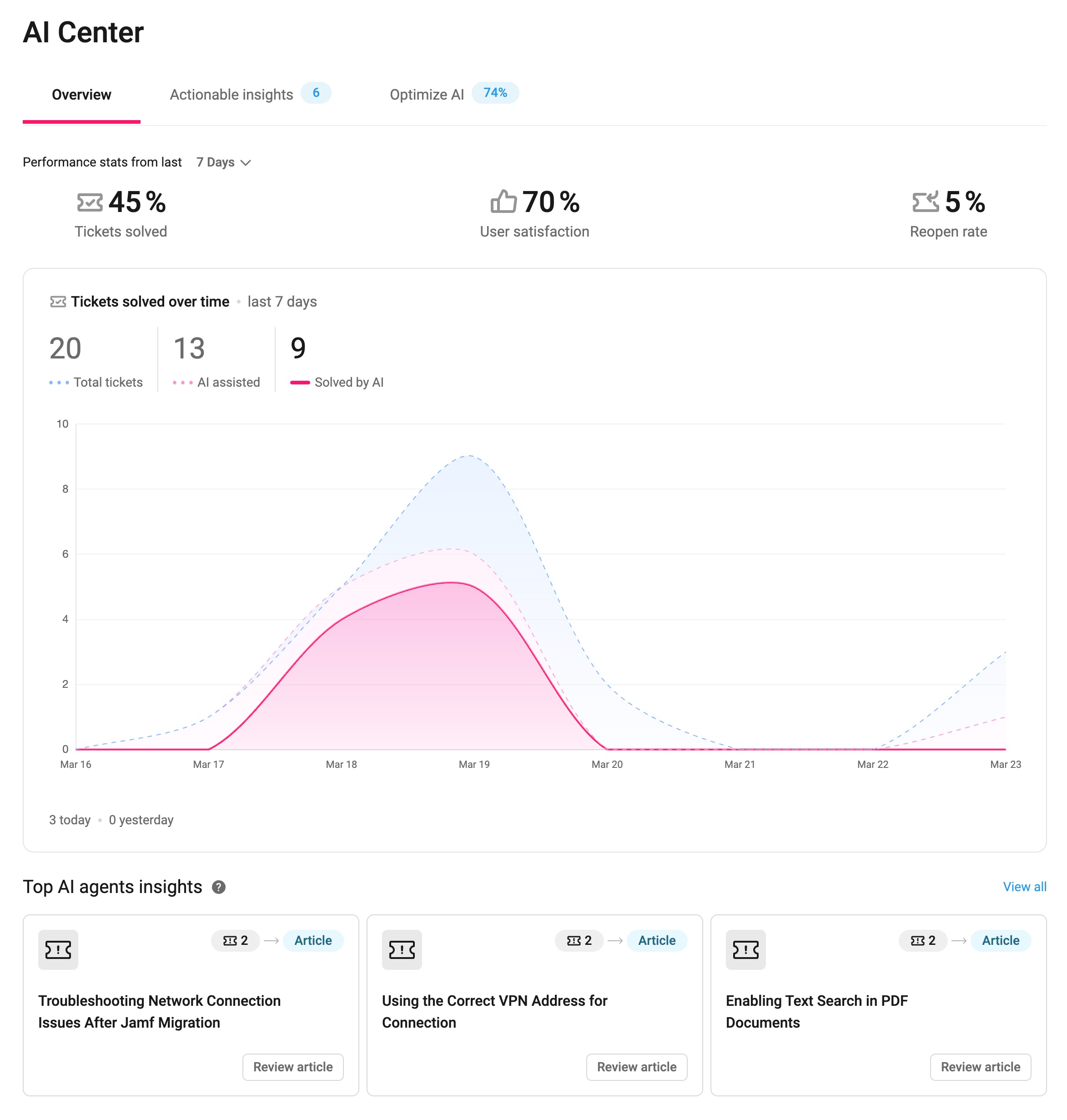Click the chevron next to 7 Days
The width and height of the screenshot is (1067, 1120).
(x=246, y=163)
